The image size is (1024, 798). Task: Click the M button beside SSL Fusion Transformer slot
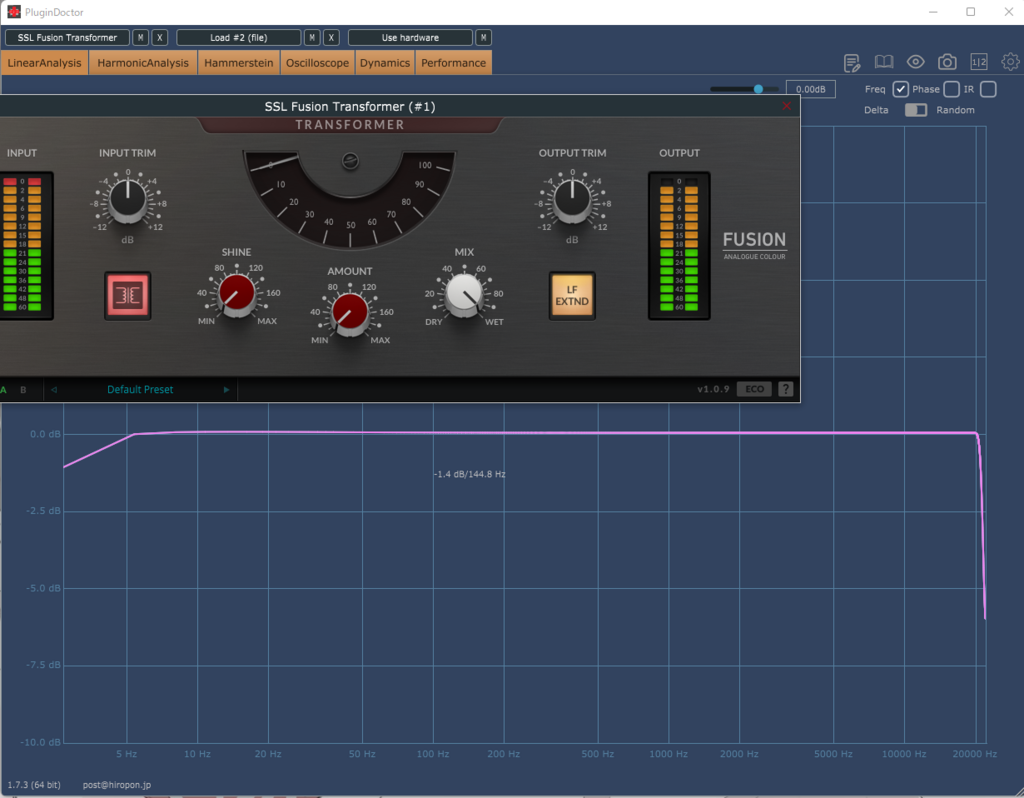tap(140, 38)
